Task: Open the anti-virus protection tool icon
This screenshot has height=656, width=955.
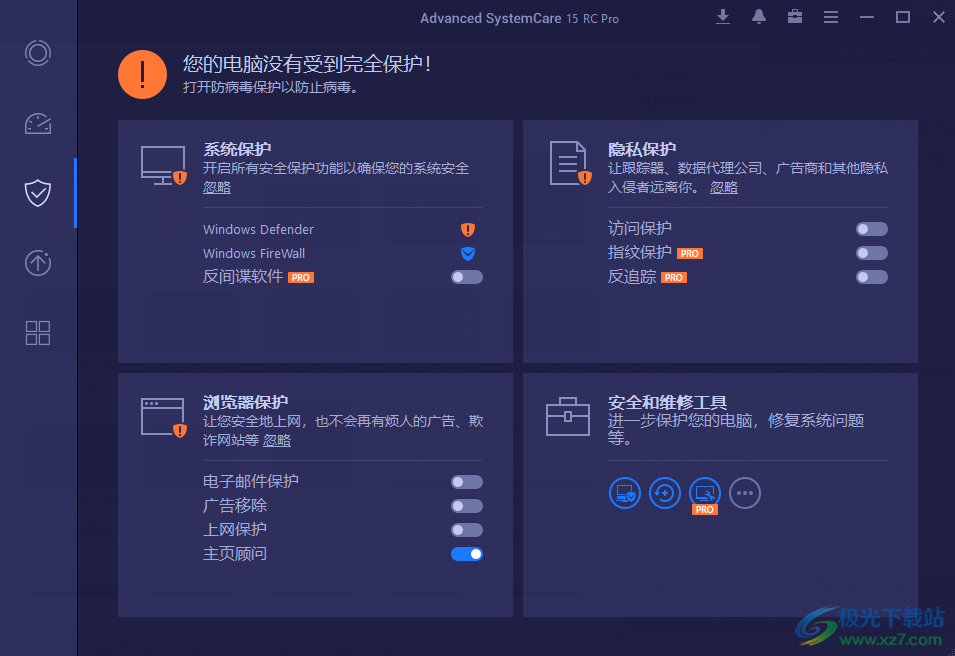Action: click(x=624, y=492)
